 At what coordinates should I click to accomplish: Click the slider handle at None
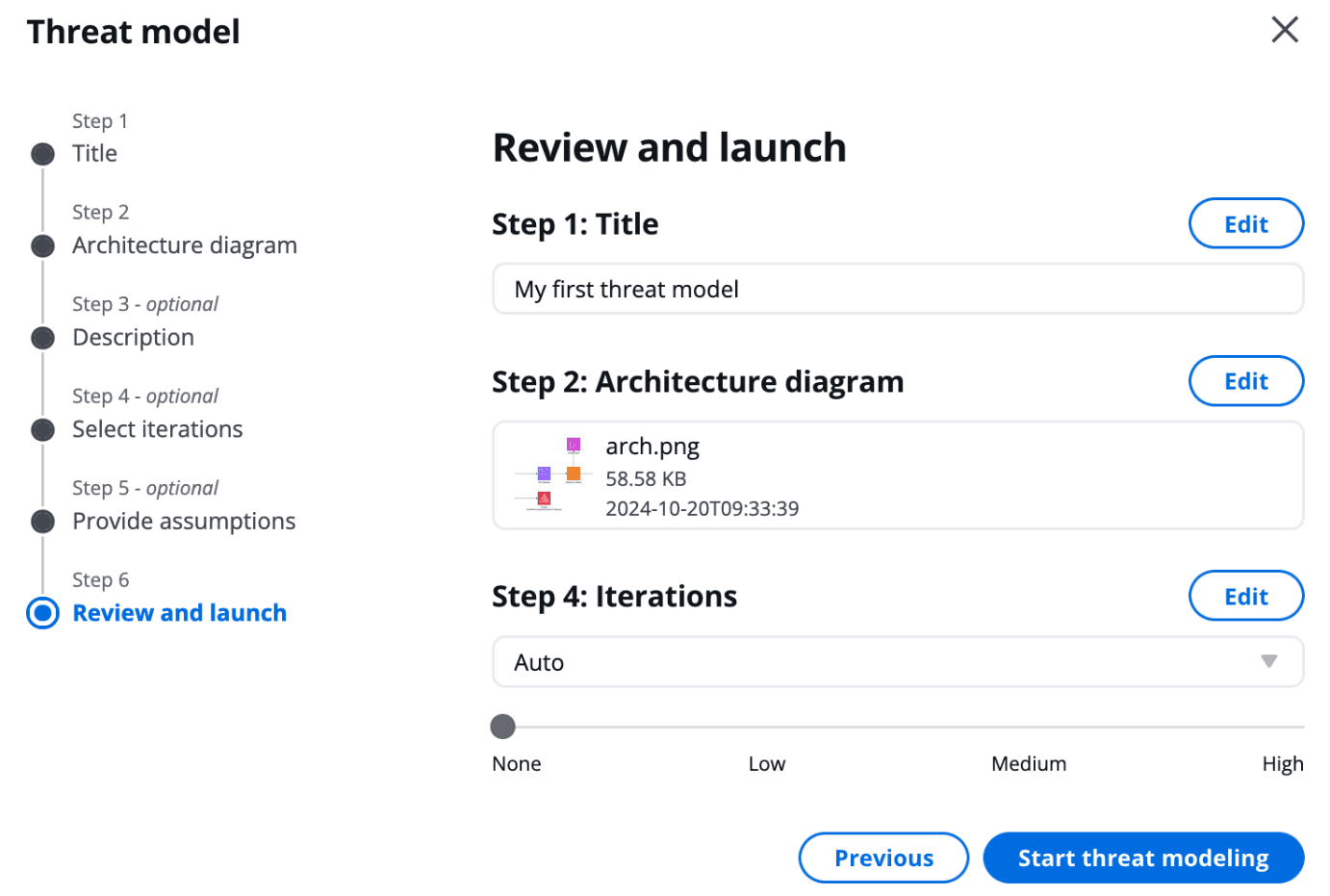(x=502, y=727)
